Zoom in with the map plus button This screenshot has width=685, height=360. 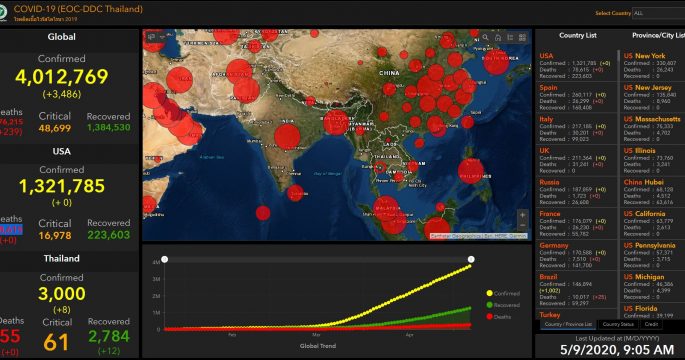522,215
